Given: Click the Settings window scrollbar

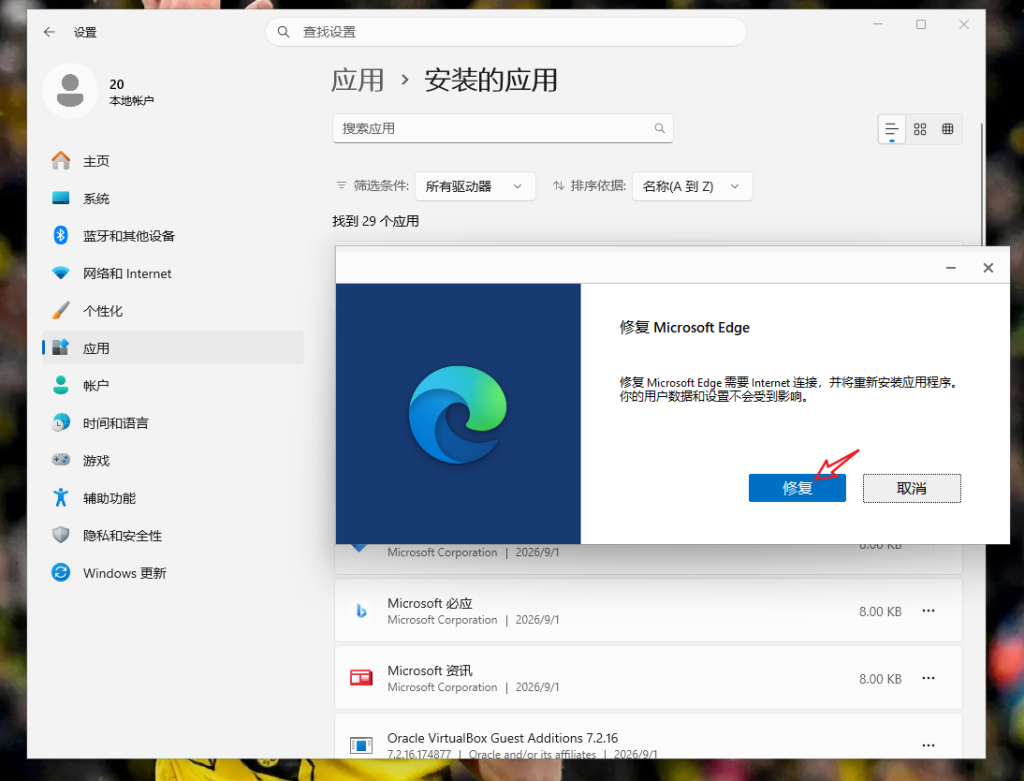Looking at the screenshot, I should coord(981,186).
